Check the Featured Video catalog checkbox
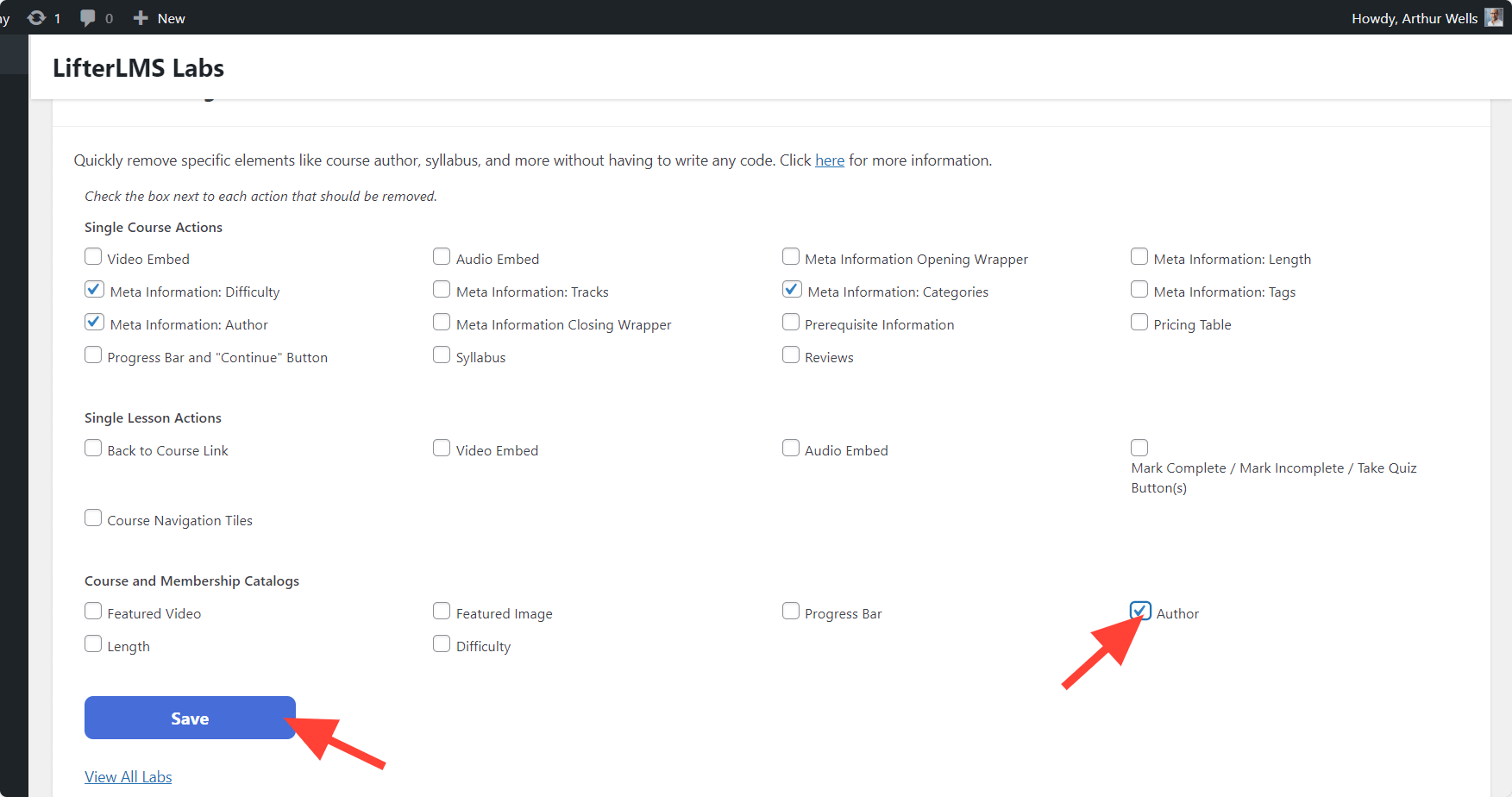 click(93, 612)
